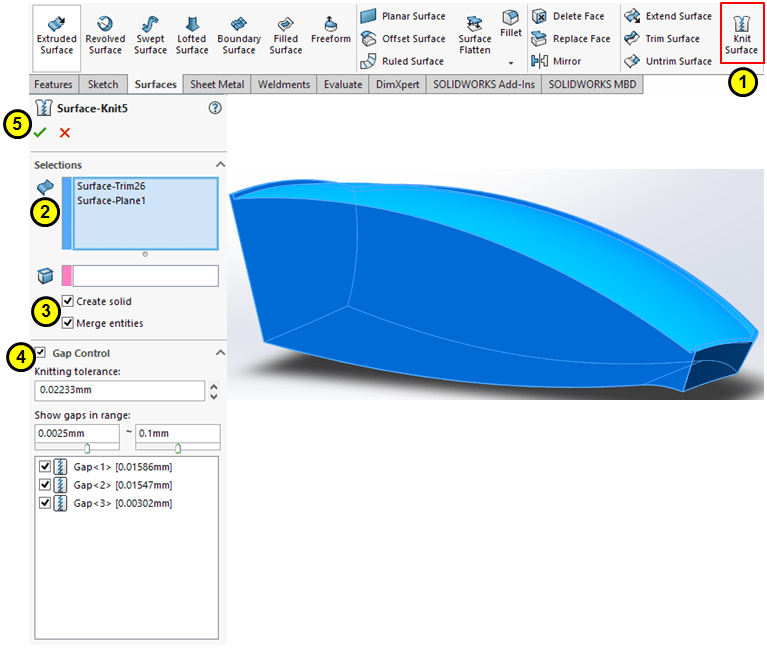The image size is (767, 648).
Task: Disable the Gap Control checkbox
Action: pyautogui.click(x=40, y=353)
